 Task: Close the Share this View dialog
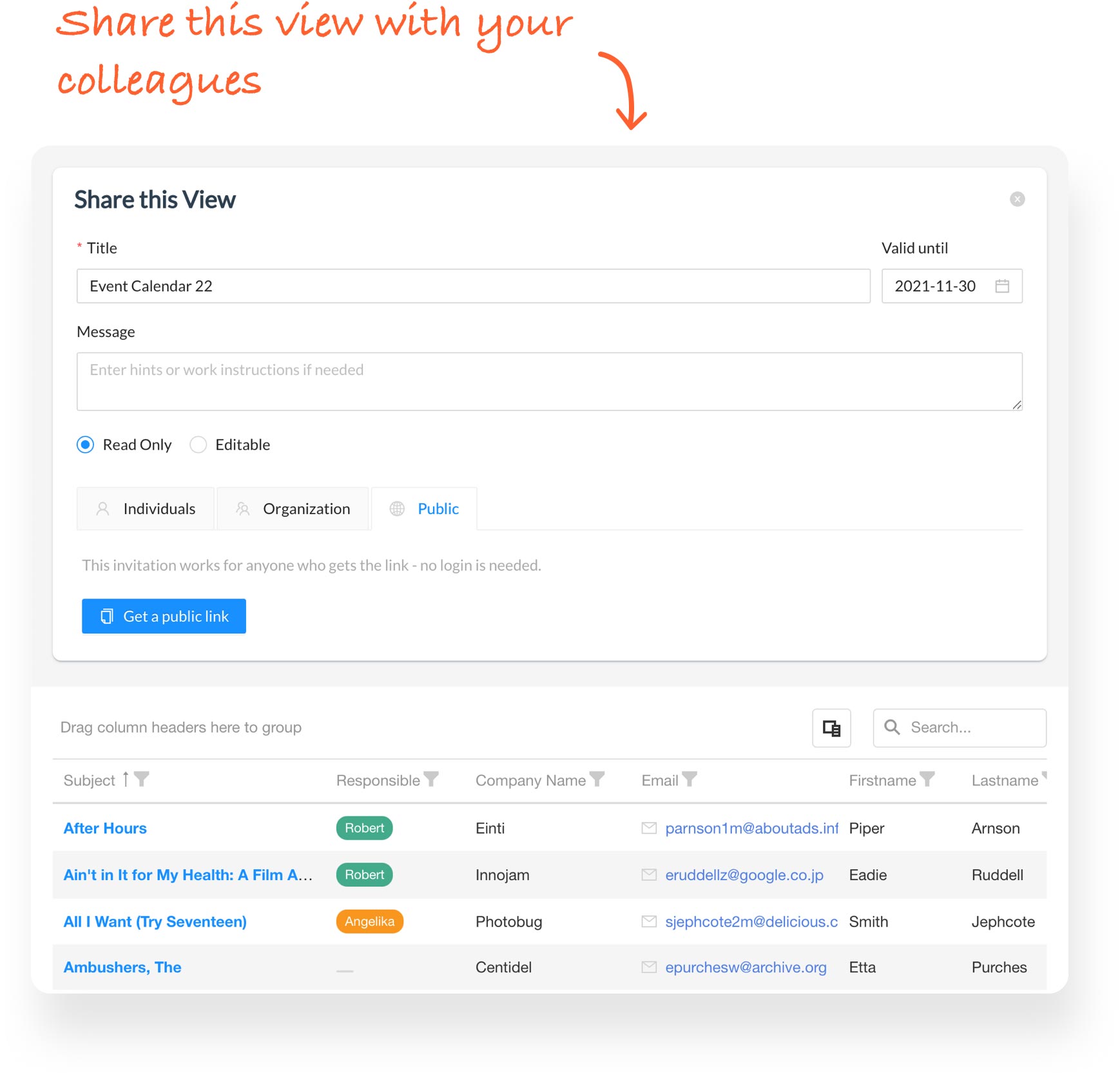(1017, 199)
